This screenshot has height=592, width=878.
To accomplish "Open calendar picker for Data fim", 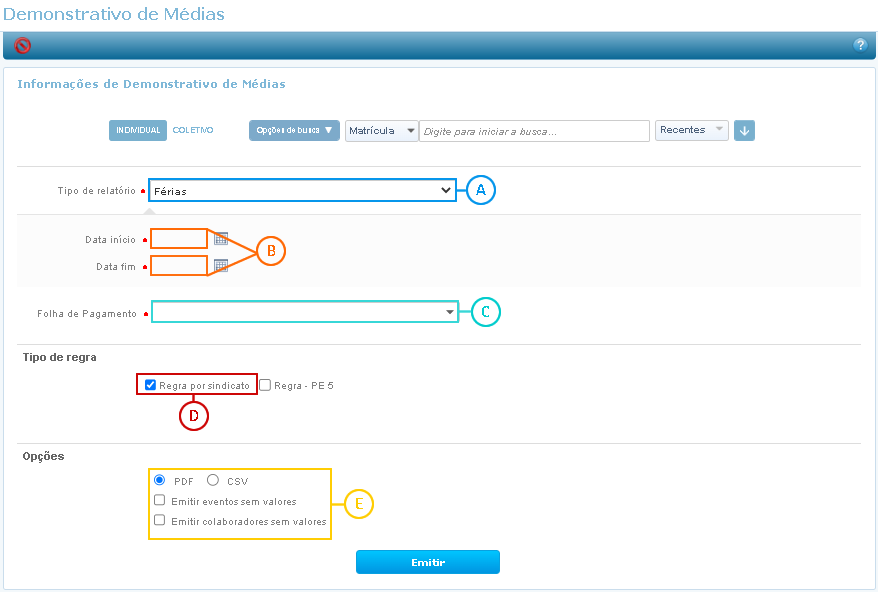I will click(x=221, y=266).
